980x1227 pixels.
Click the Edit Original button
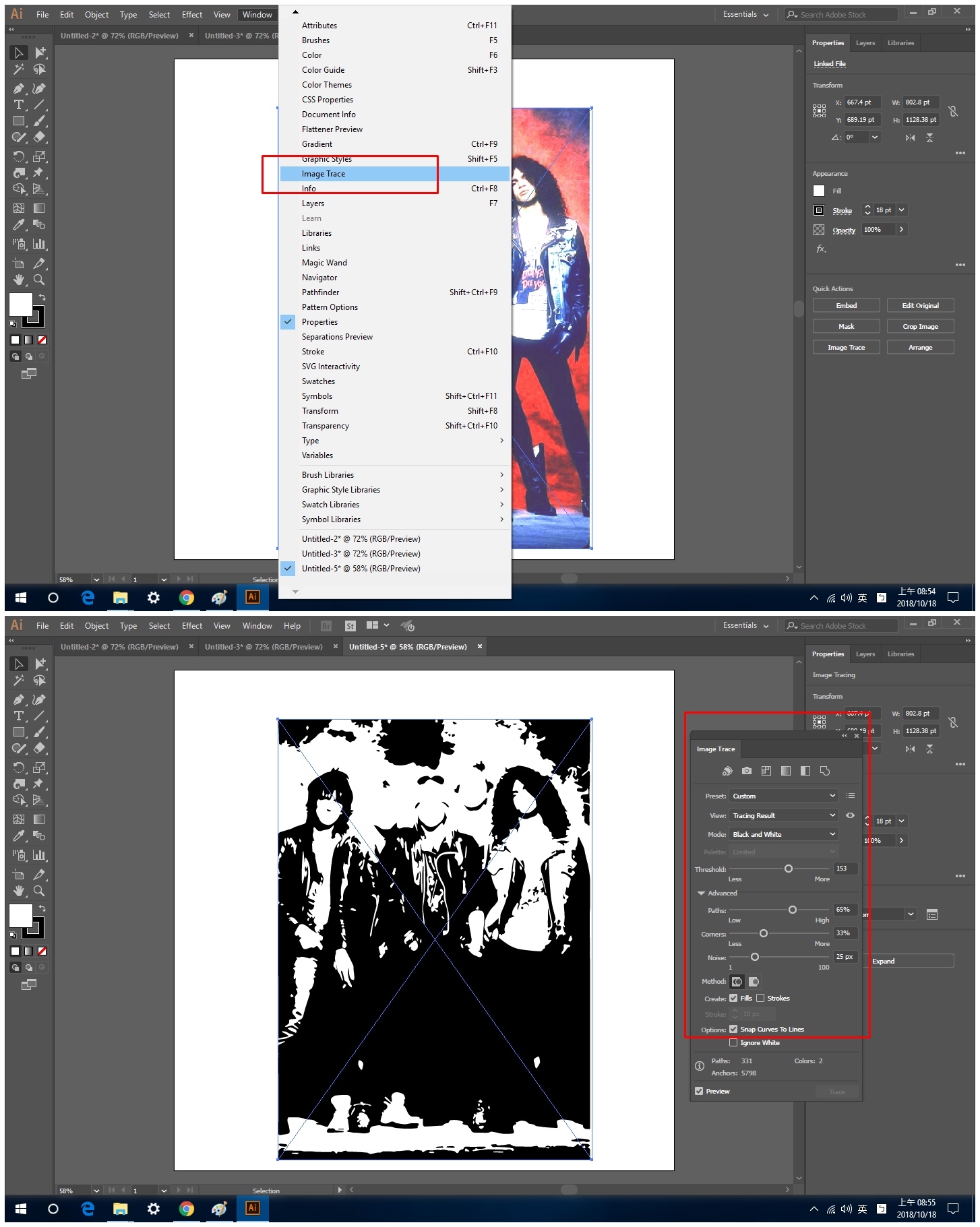click(x=920, y=306)
